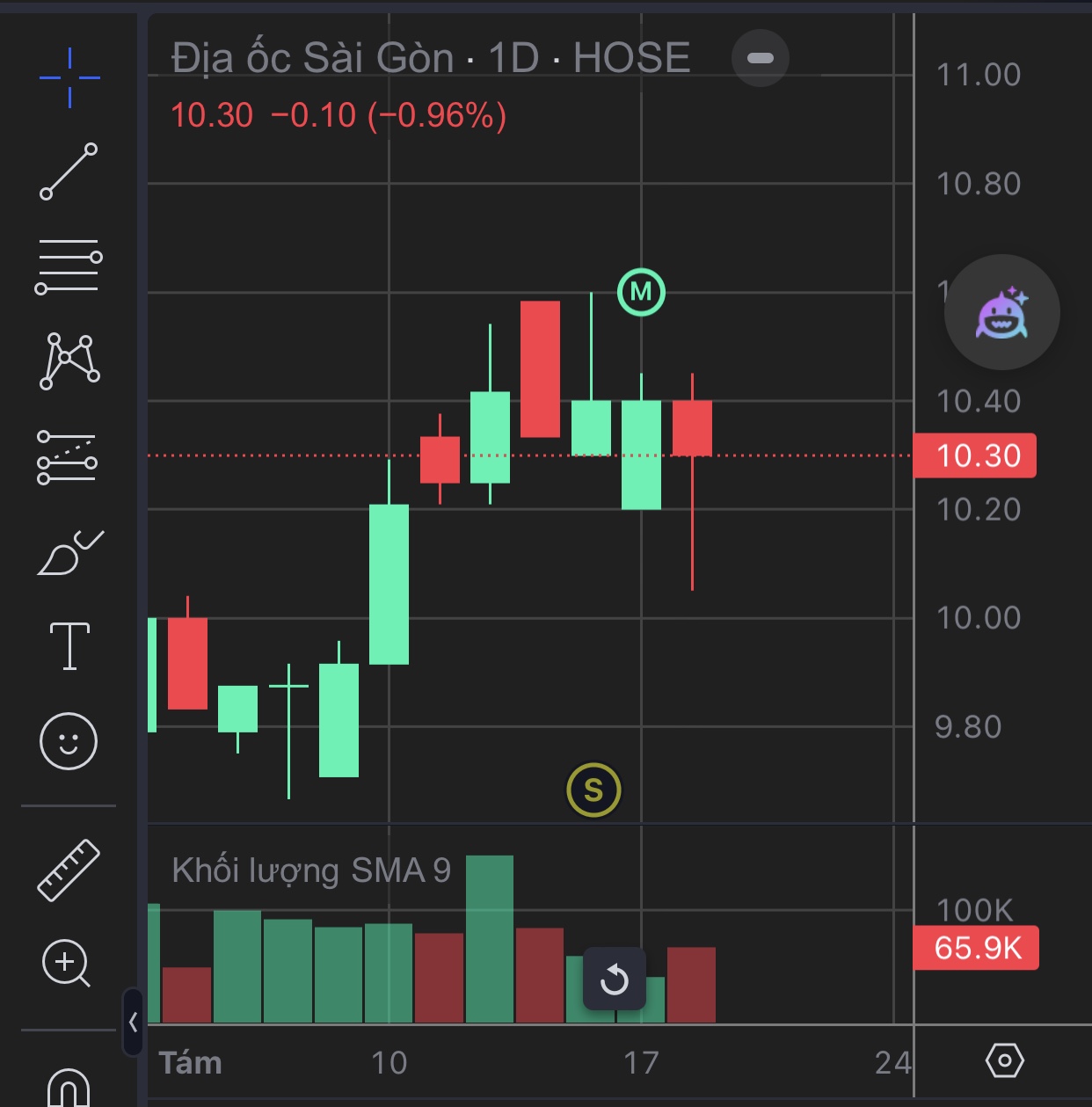Screen dimensions: 1092x1107
Task: Click the red 10.30 current price label
Action: [x=975, y=455]
